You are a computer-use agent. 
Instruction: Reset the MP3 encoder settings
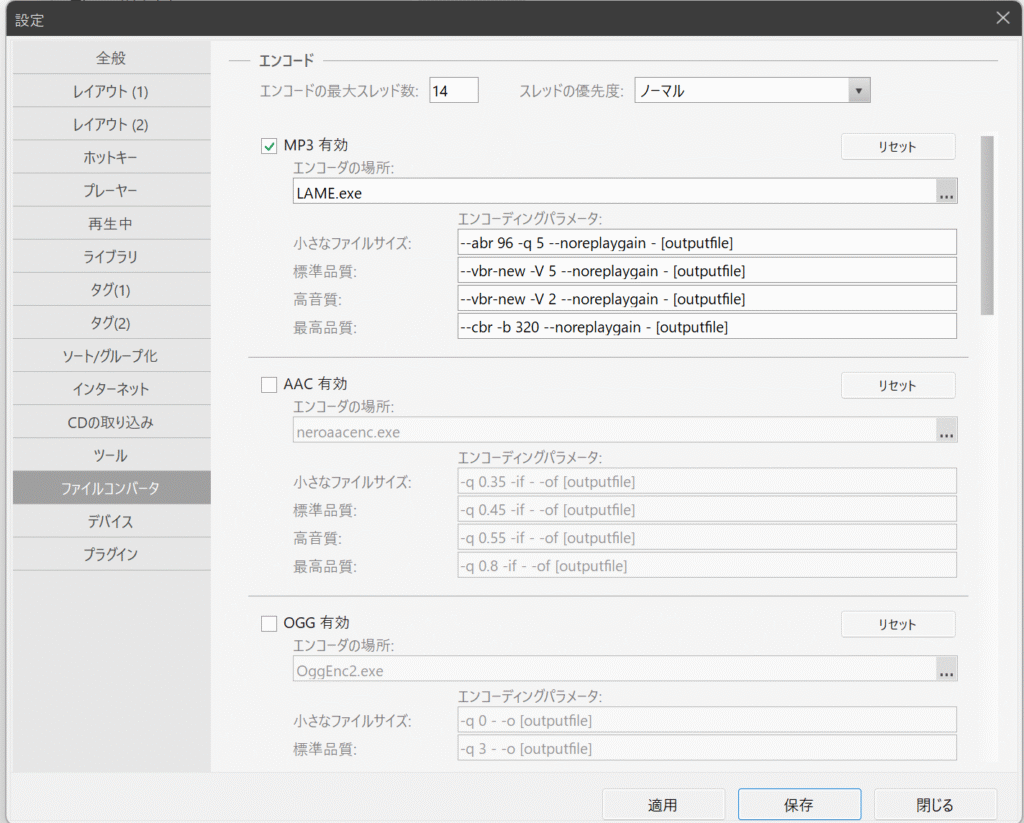[x=897, y=147]
